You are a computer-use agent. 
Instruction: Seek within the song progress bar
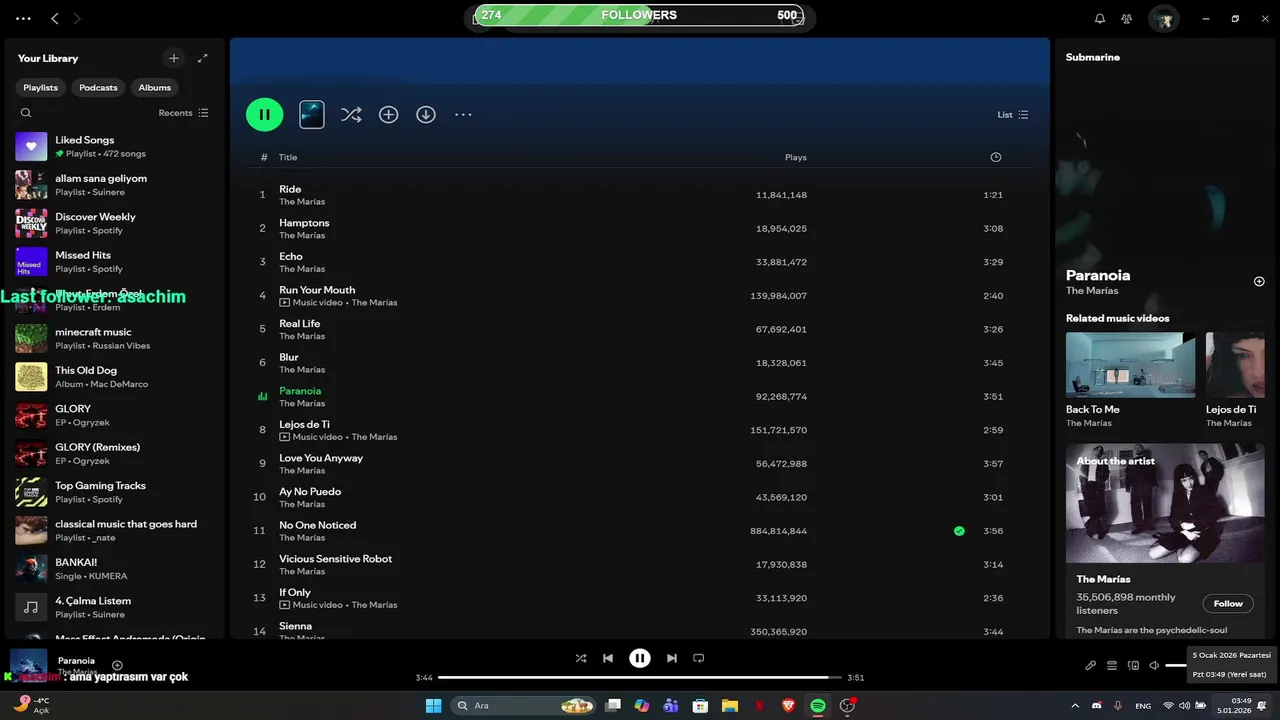click(640, 677)
